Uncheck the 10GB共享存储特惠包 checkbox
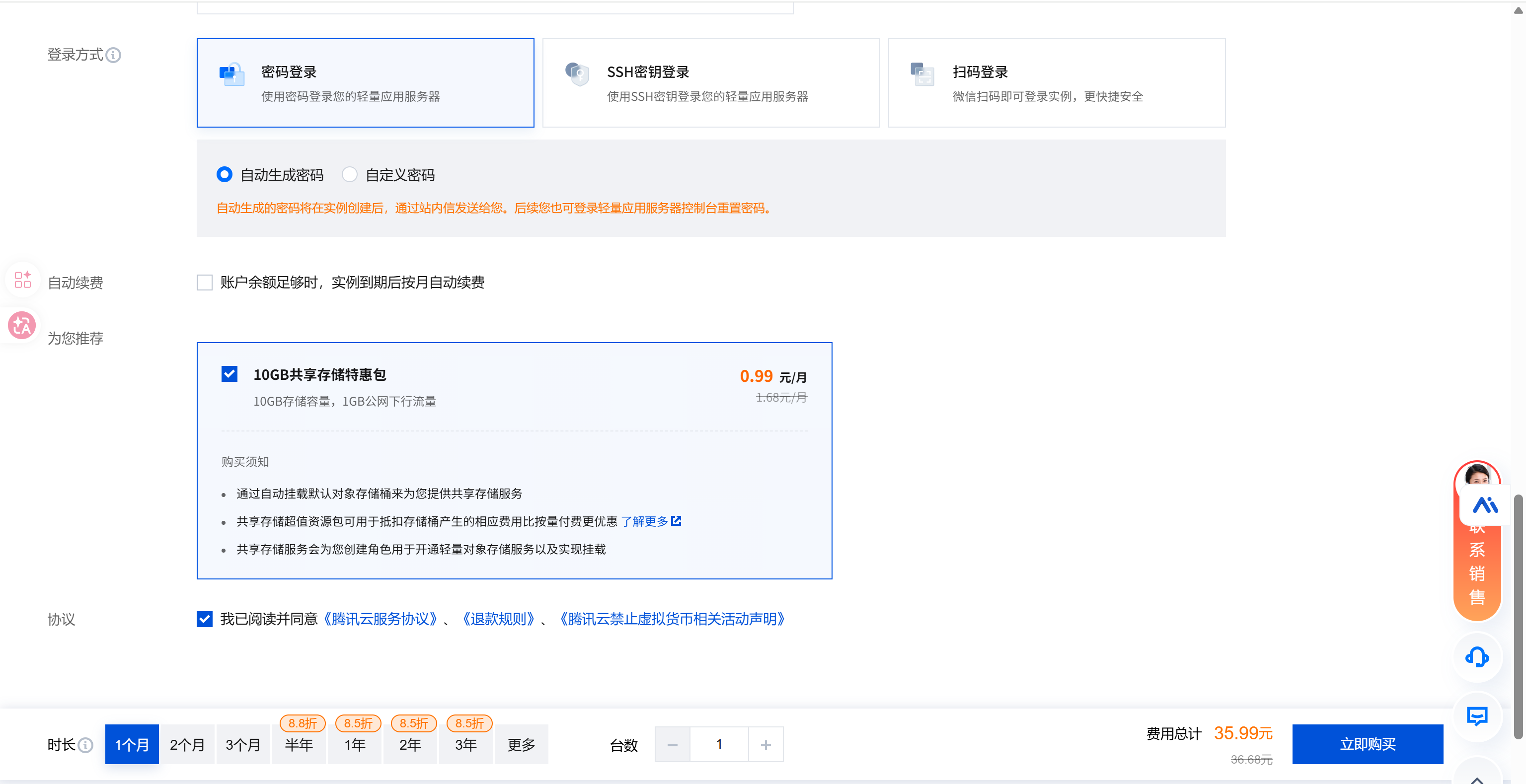Screen dimensions: 1526x784 pos(229,374)
